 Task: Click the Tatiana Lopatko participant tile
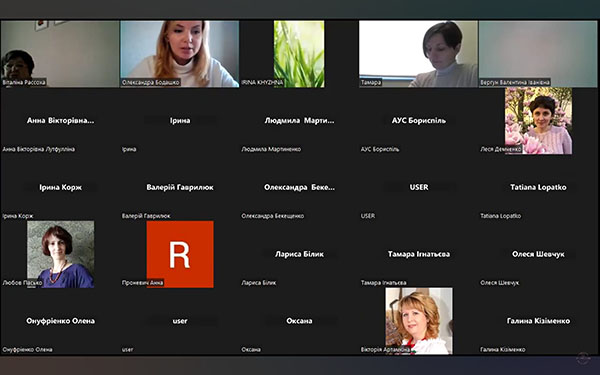coord(538,187)
